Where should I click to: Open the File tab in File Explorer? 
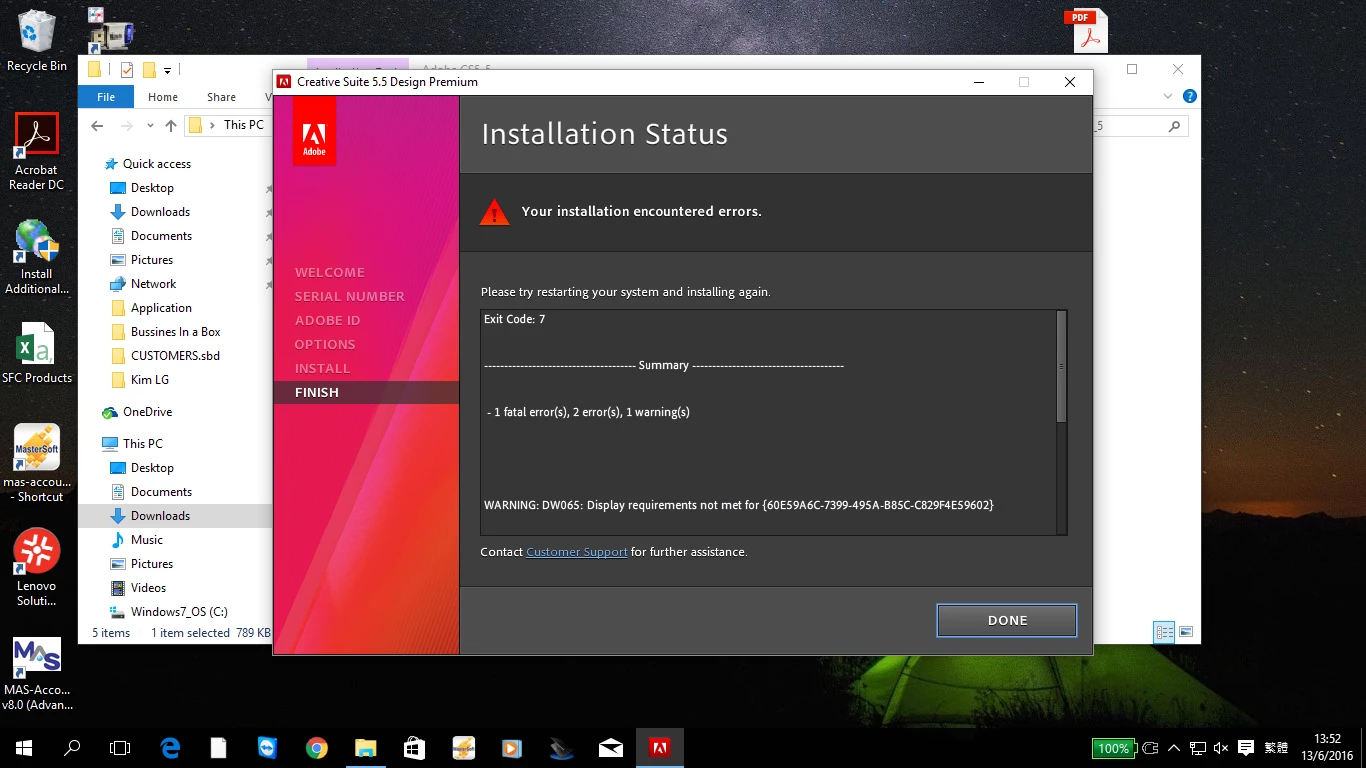click(106, 97)
